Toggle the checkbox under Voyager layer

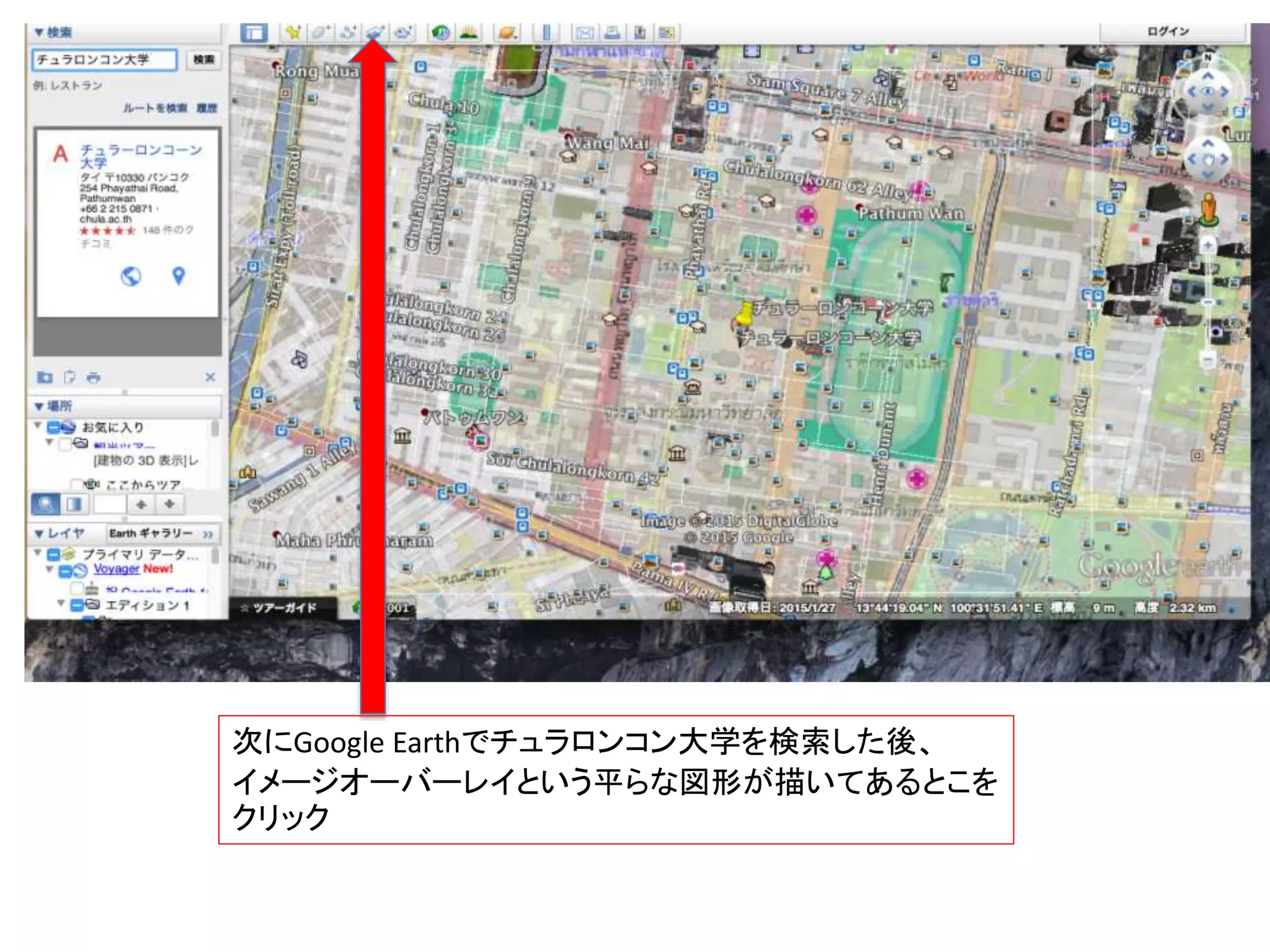[77, 588]
